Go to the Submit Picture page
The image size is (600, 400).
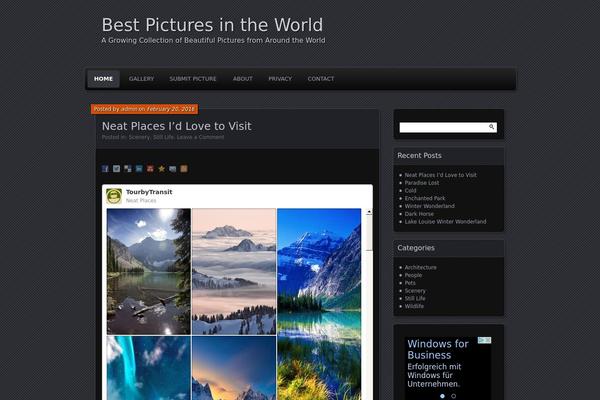(x=193, y=79)
